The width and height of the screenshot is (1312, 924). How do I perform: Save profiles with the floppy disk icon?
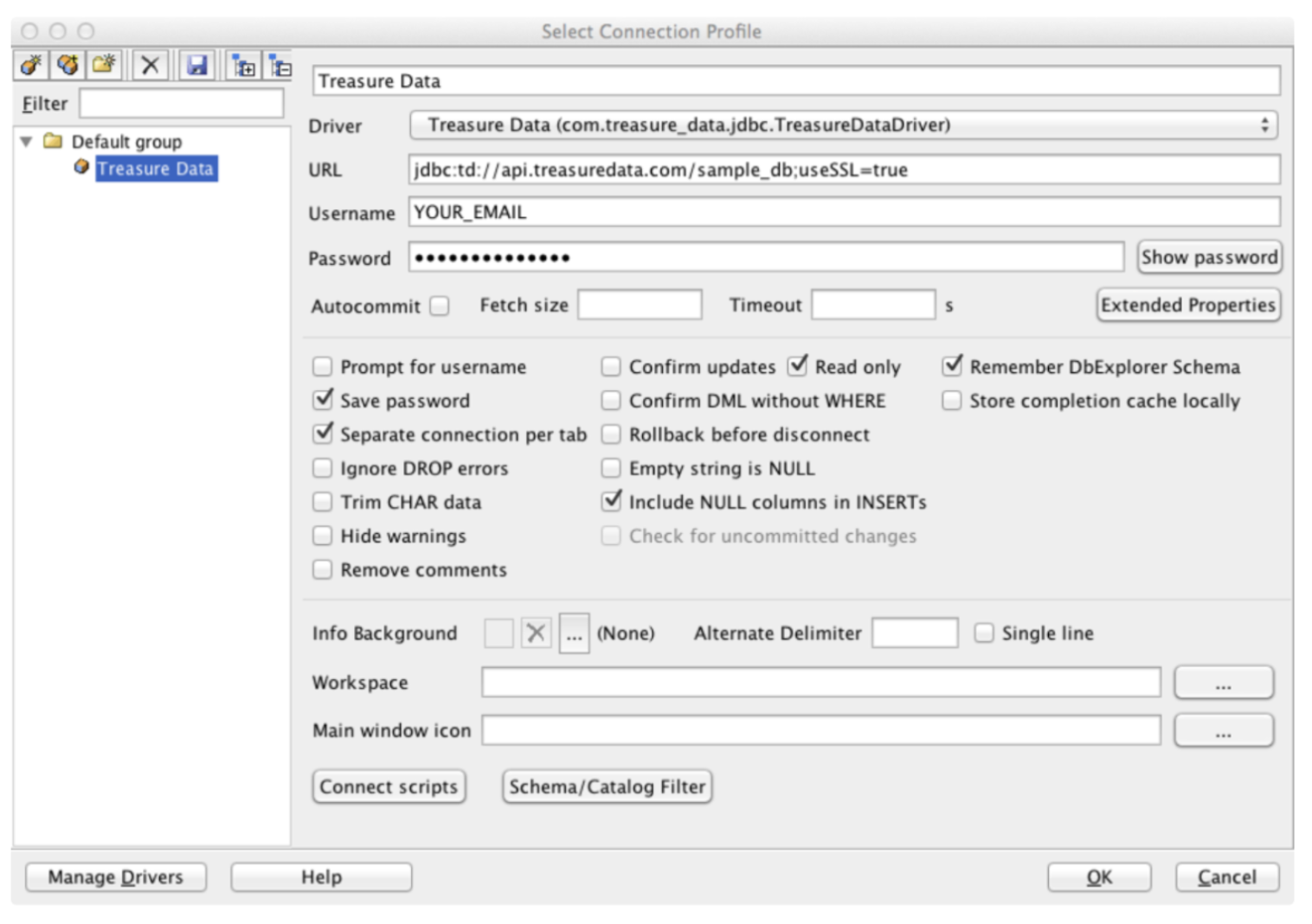coord(197,65)
